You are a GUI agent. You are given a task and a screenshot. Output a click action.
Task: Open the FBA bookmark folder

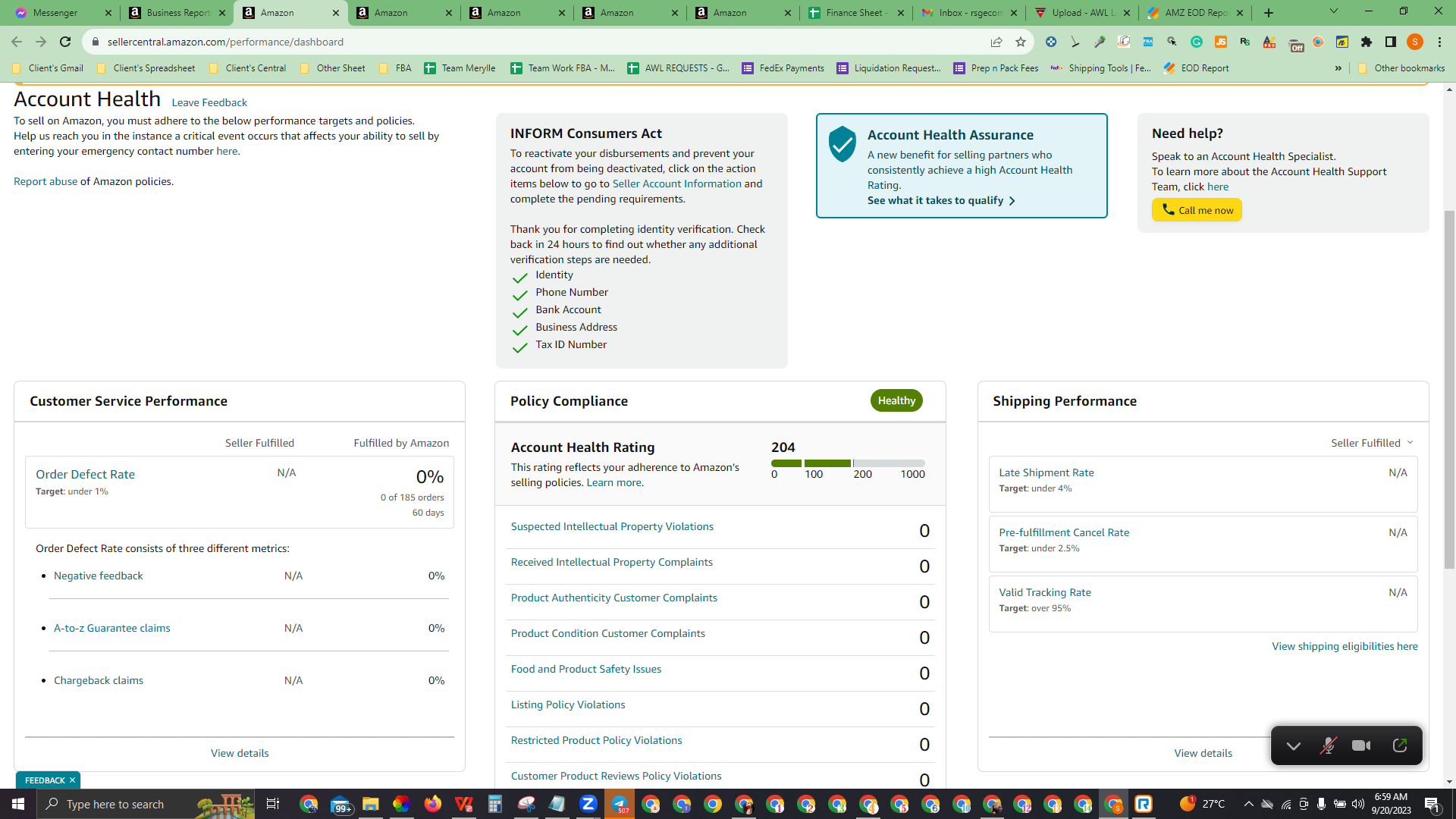pos(395,68)
